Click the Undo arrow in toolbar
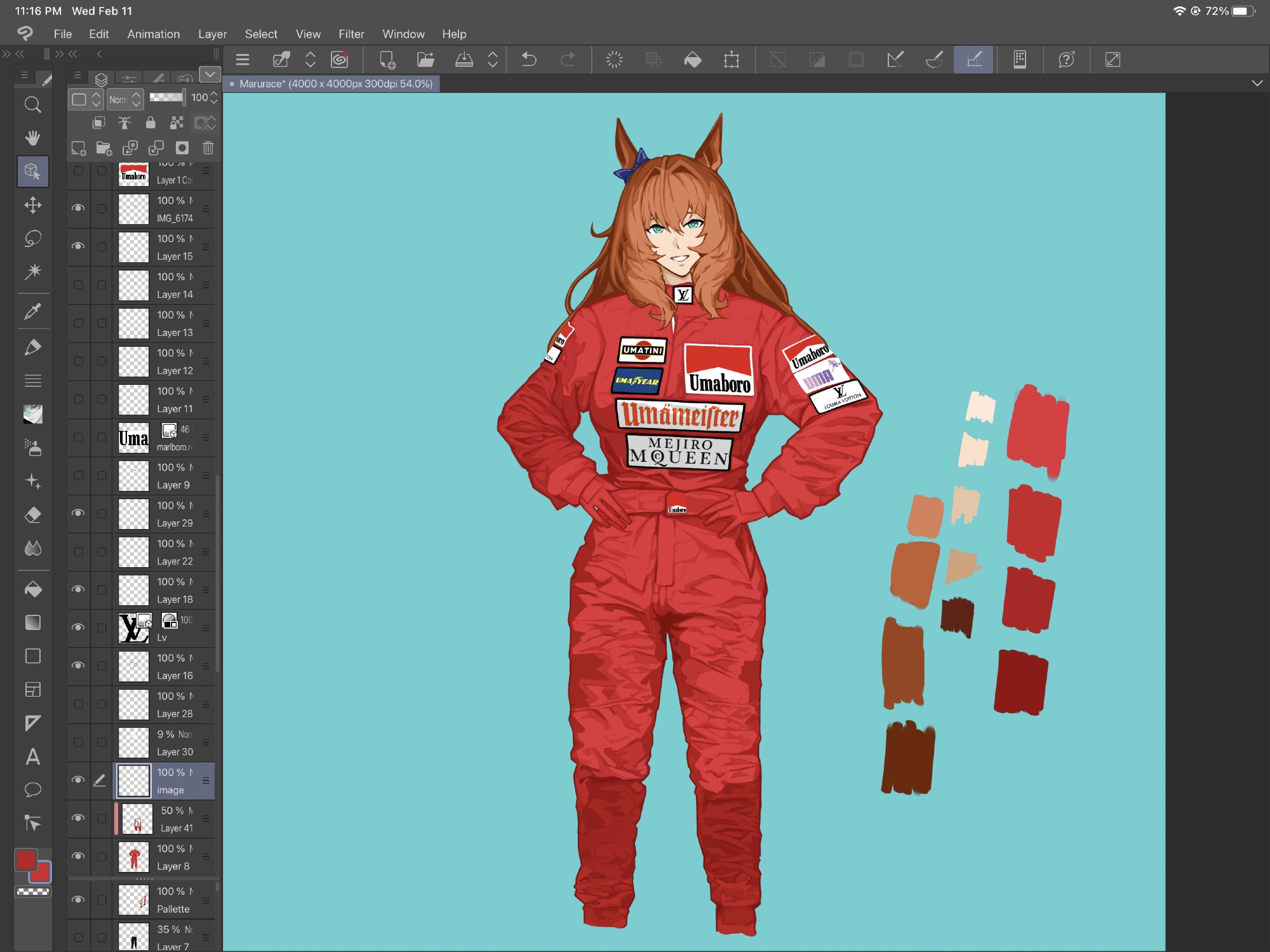 point(529,60)
